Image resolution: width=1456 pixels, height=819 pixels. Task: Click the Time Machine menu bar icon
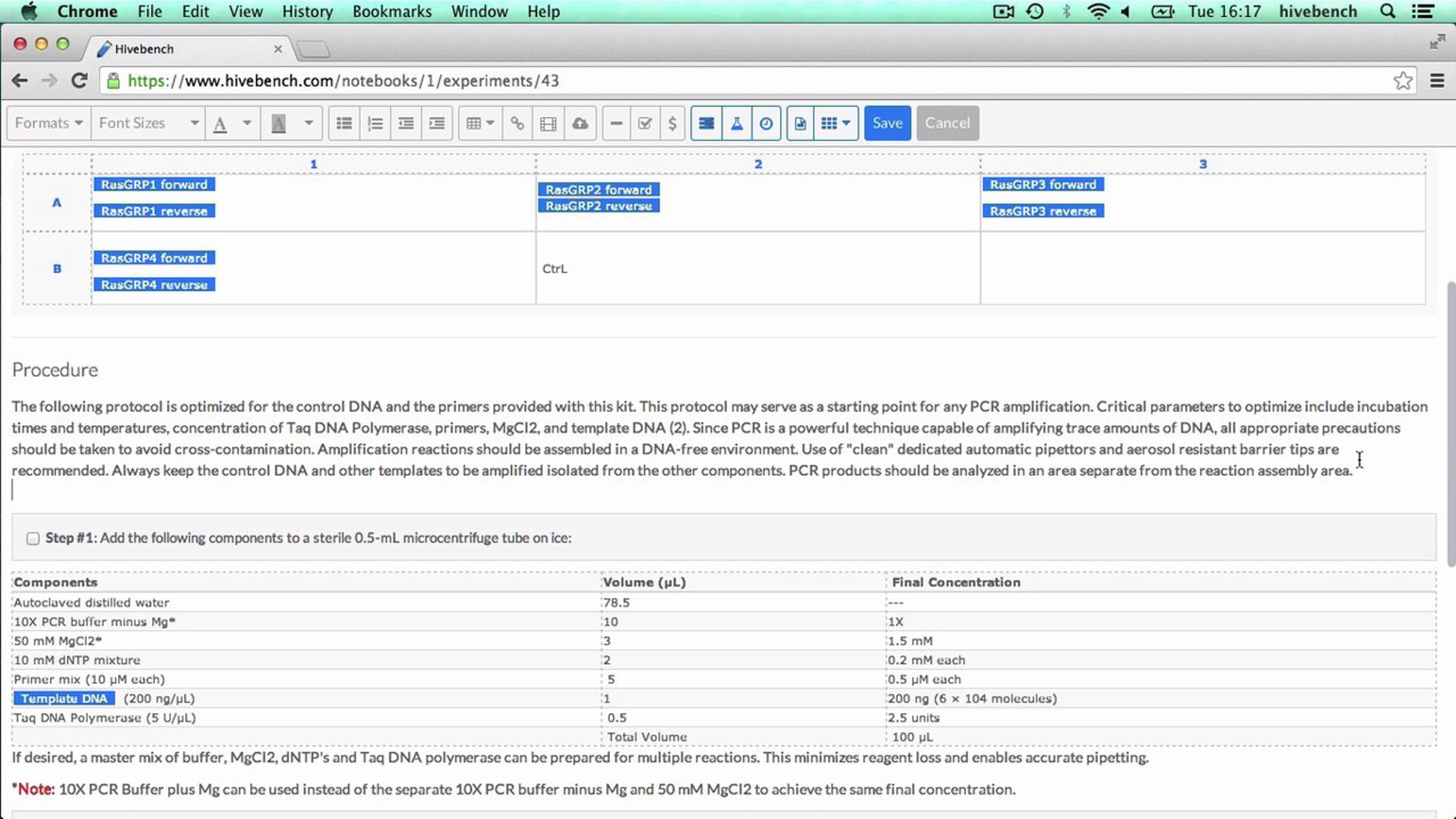tap(1035, 12)
